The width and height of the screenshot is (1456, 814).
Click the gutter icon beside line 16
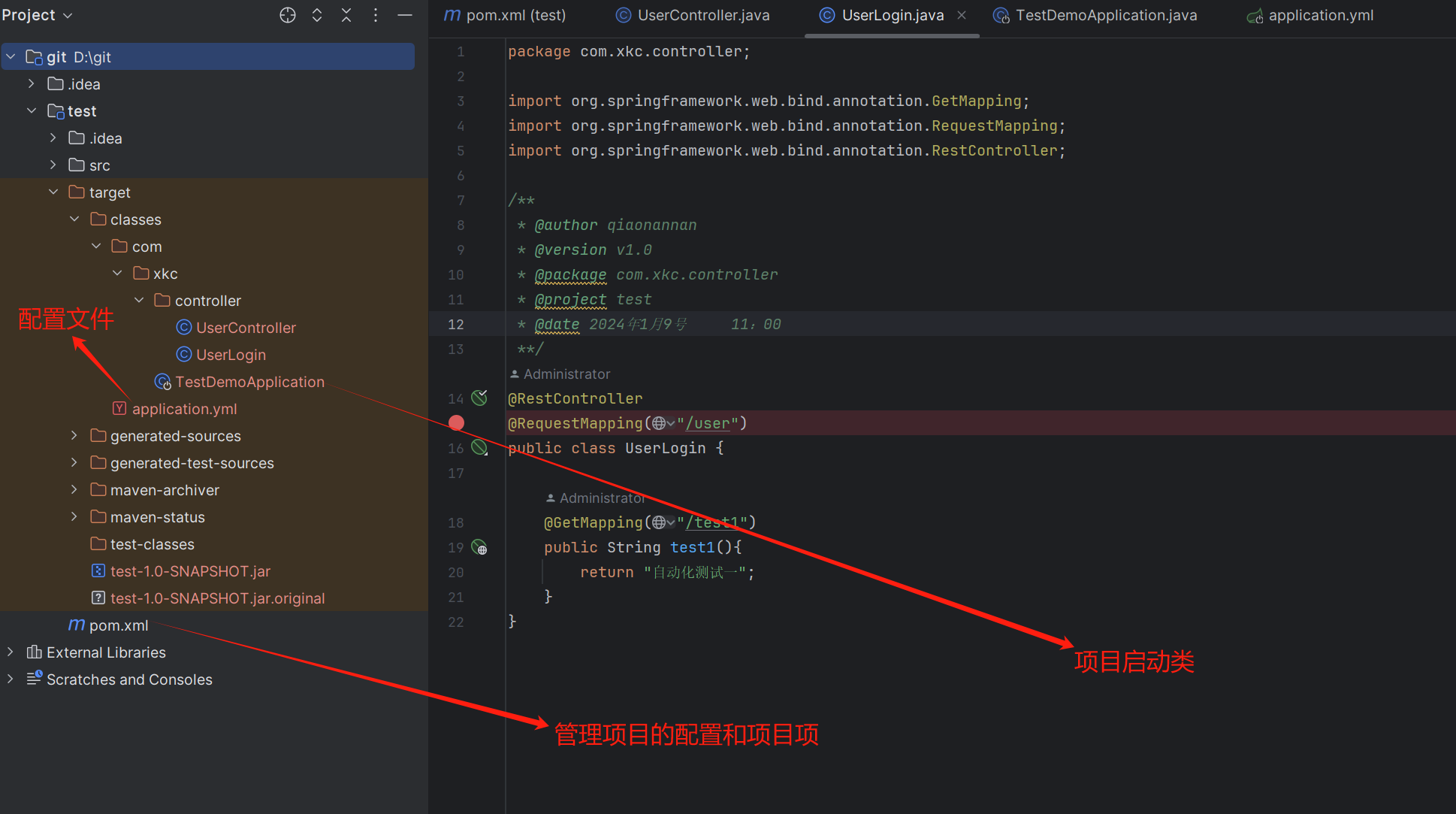coord(479,448)
